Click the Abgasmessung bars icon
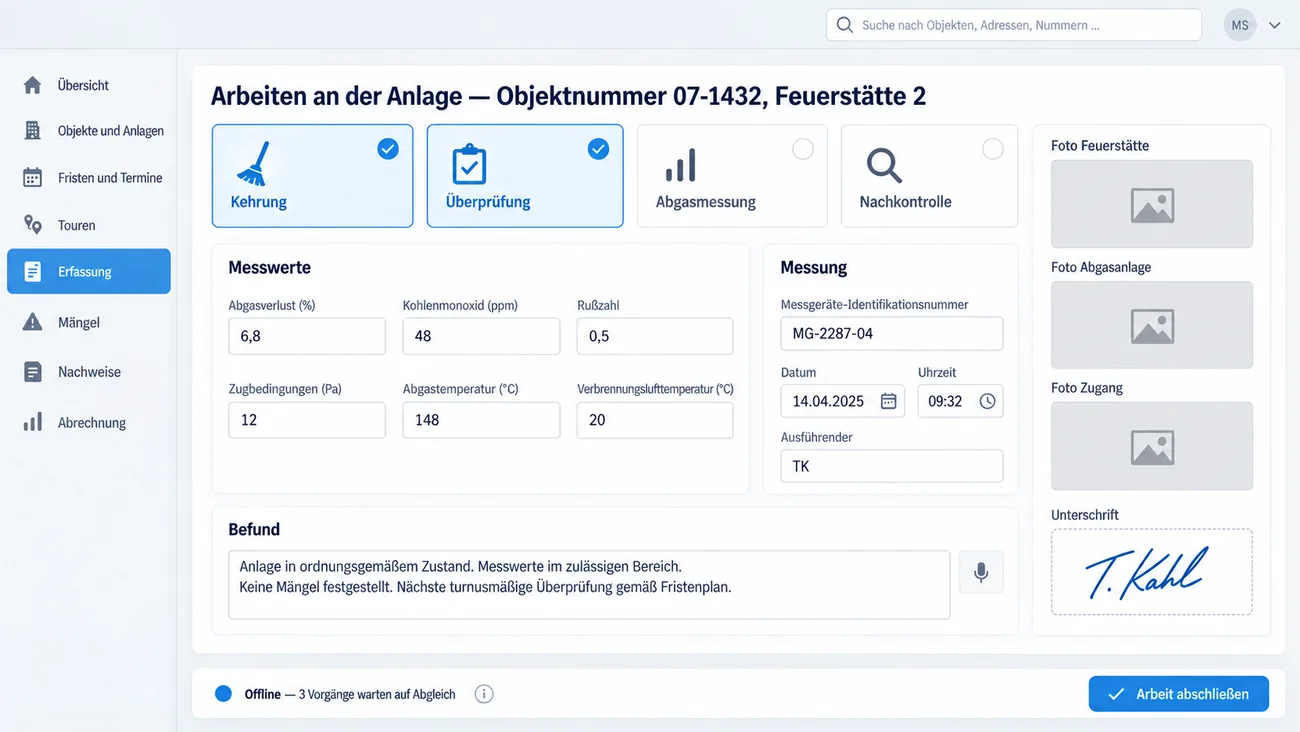The image size is (1300, 732). click(x=681, y=166)
